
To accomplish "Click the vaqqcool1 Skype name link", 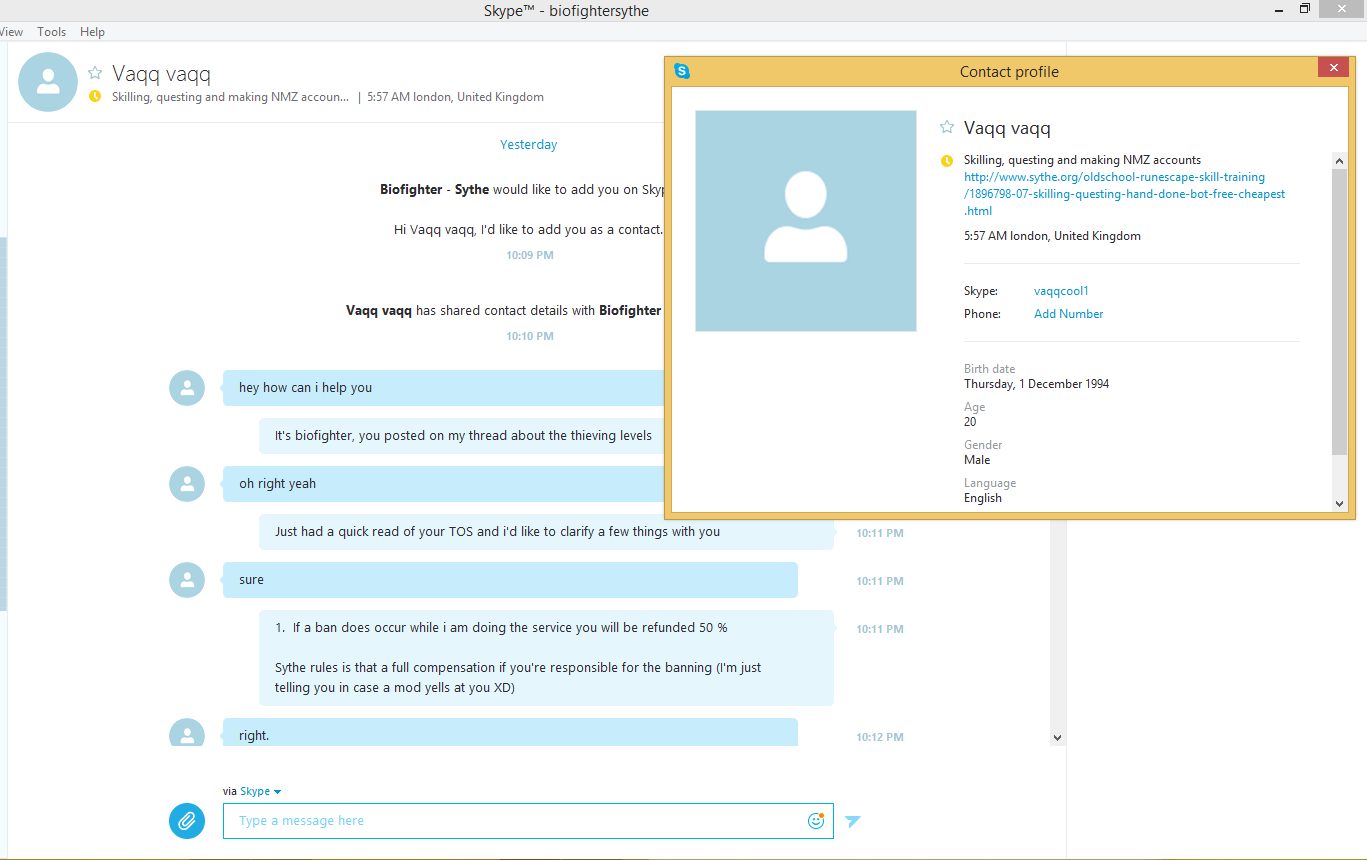I will click(1061, 291).
